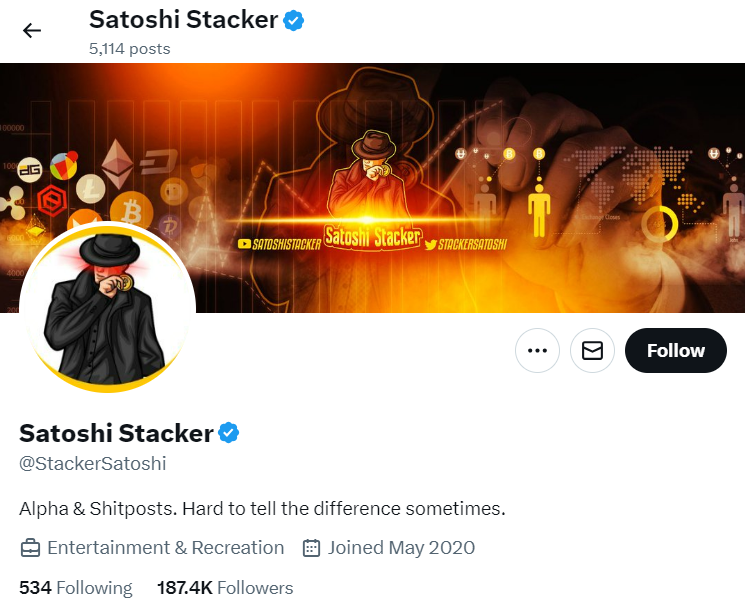
Task: Click the Satoshi Stacker profile display name
Action: pyautogui.click(x=116, y=433)
